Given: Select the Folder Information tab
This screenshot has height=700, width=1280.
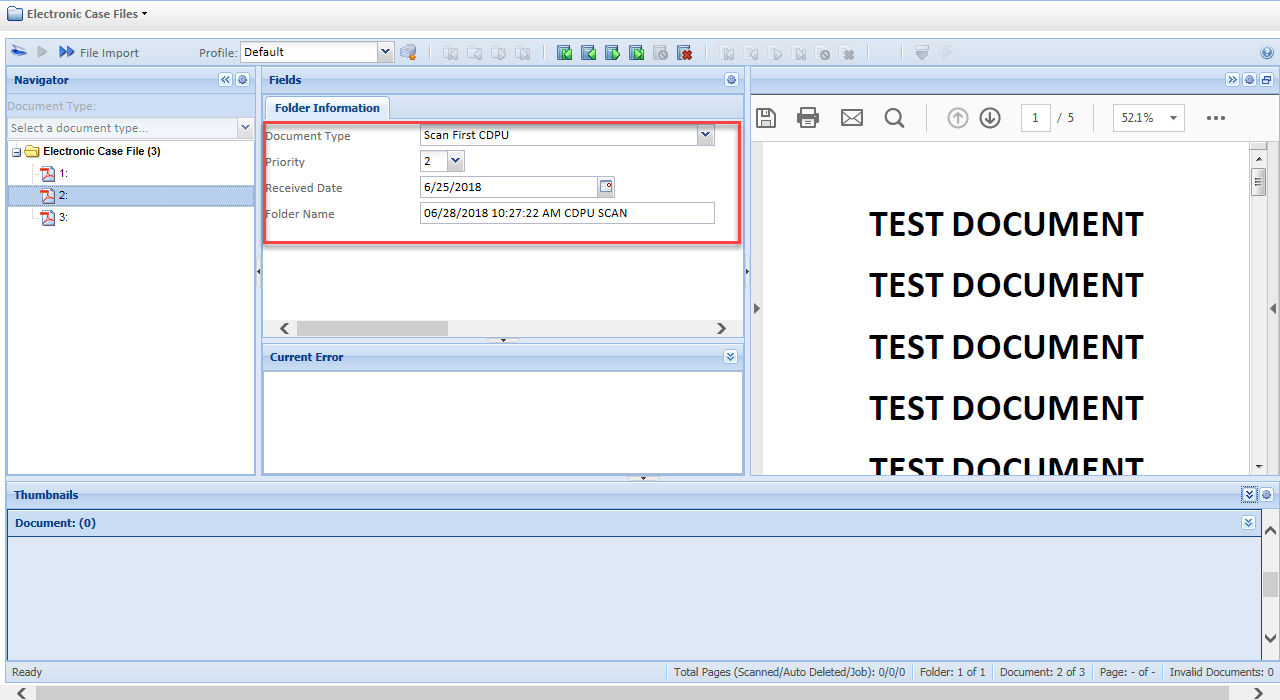Looking at the screenshot, I should click(x=327, y=108).
